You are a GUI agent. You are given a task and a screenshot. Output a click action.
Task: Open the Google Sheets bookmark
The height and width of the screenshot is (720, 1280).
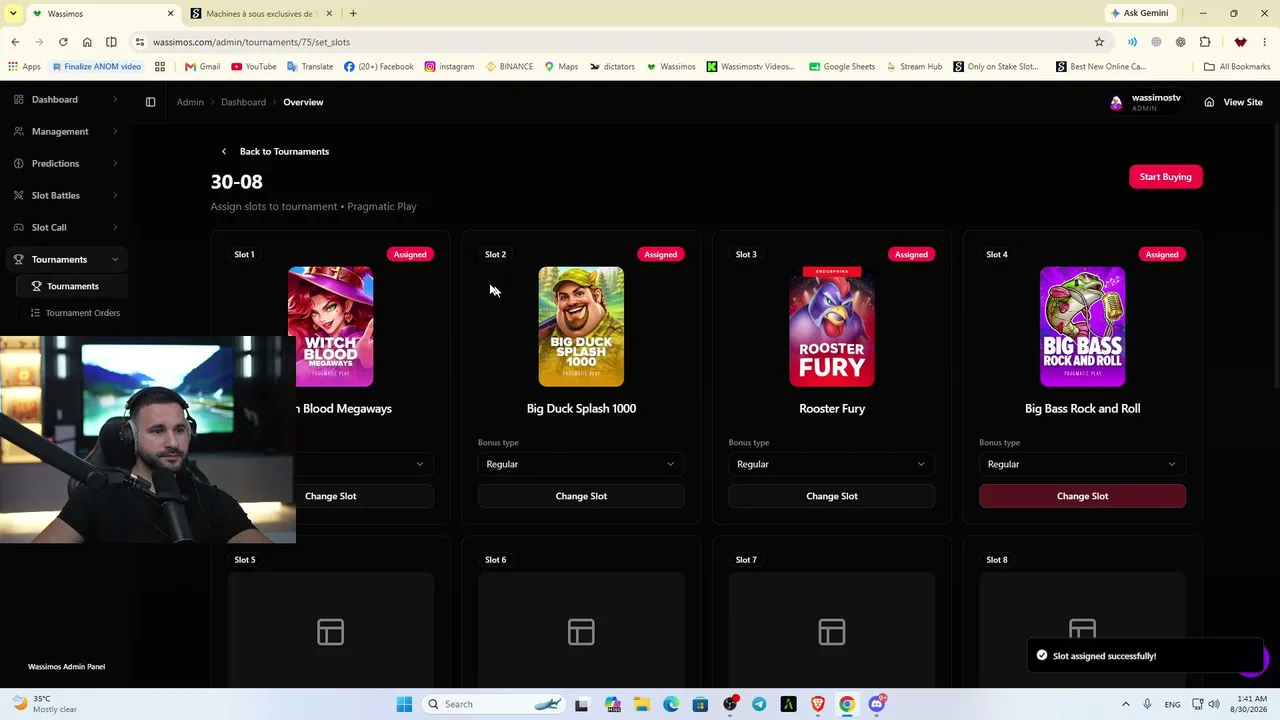pyautogui.click(x=842, y=67)
